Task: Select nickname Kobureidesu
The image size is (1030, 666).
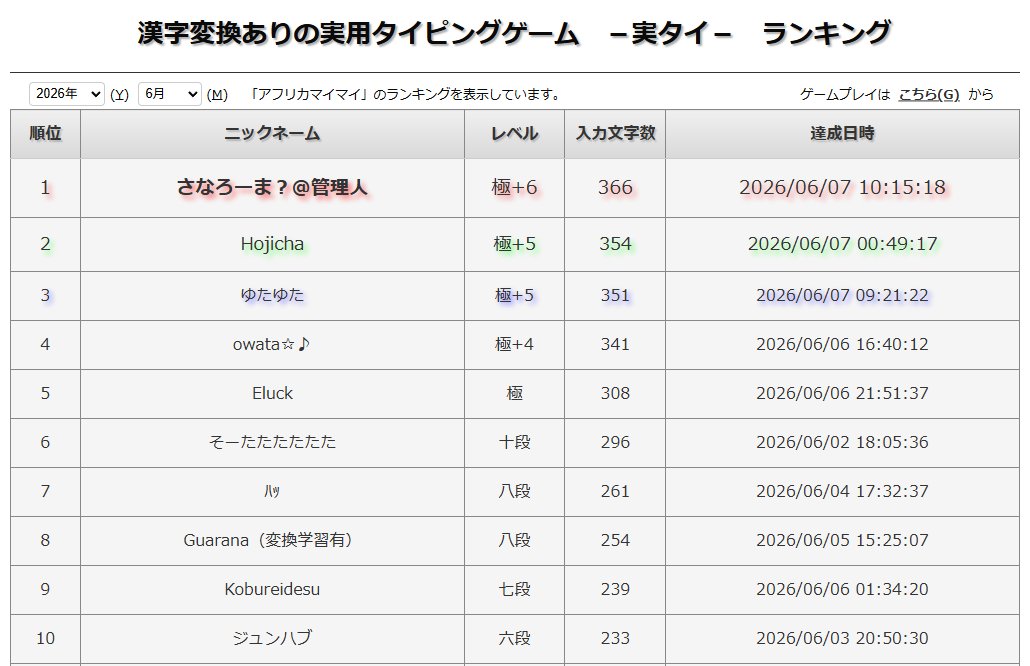Action: tap(272, 589)
